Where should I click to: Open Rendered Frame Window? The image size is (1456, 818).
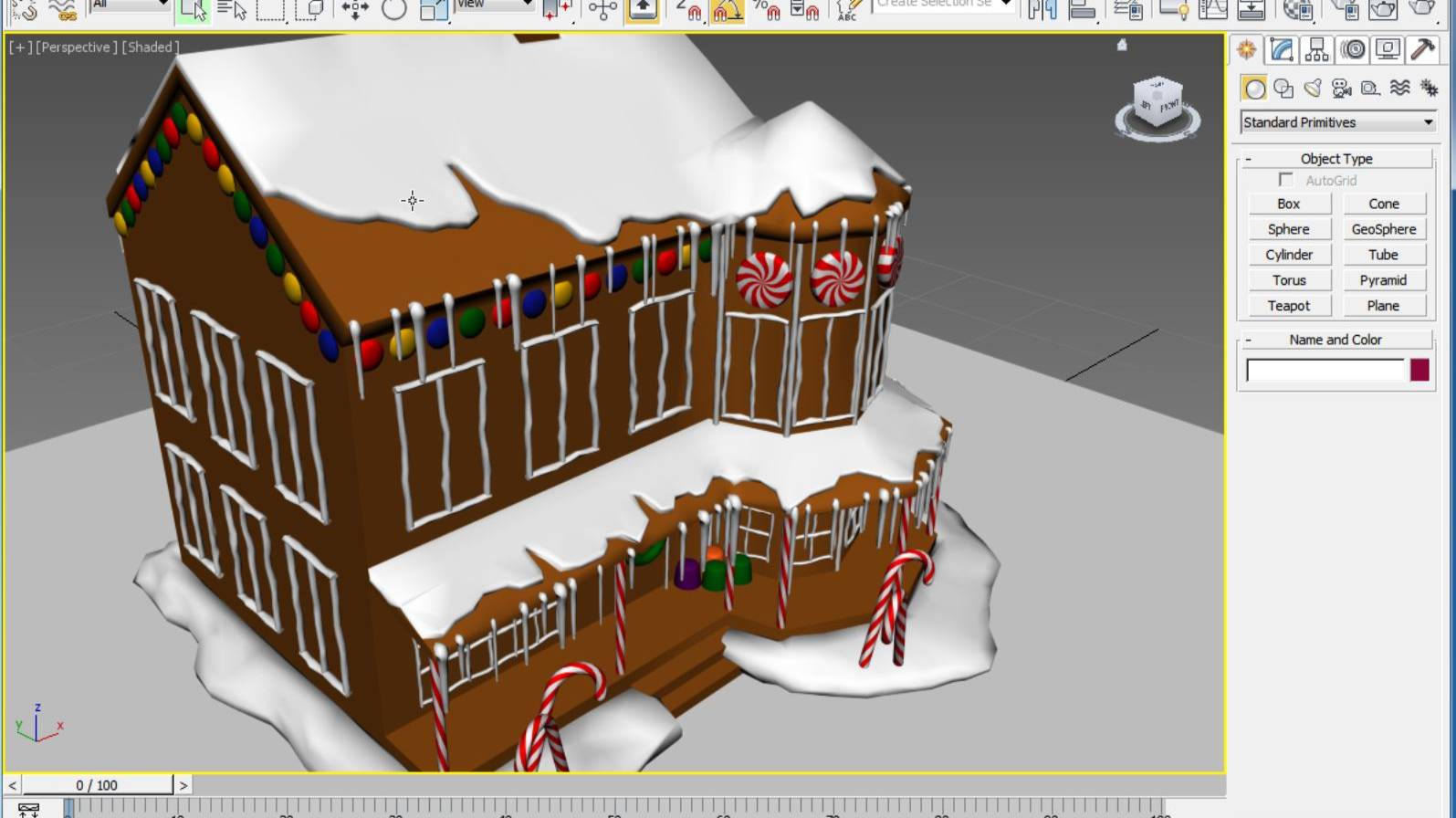click(x=1383, y=9)
